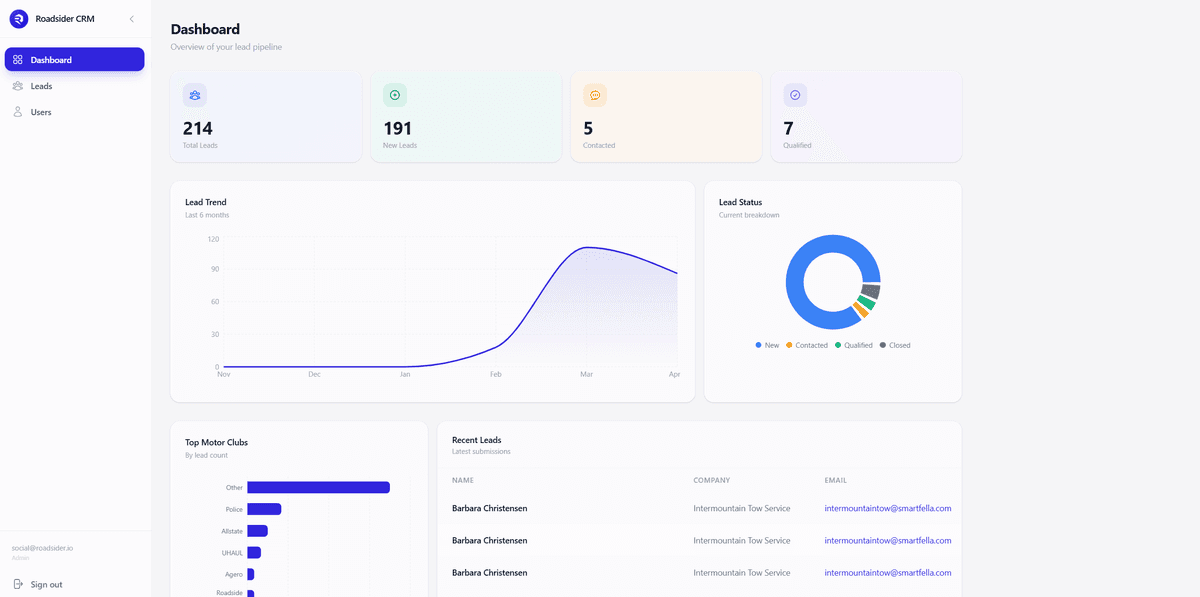The image size is (1200, 597).
Task: Click the Users sidebar person icon
Action: [18, 112]
